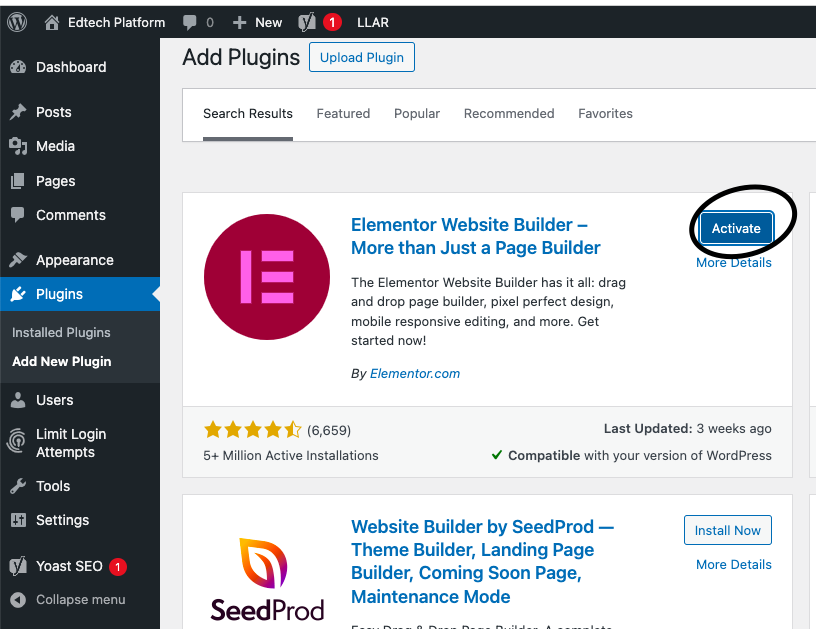Open More Details for Elementor
Viewport: 816px width, 629px height.
click(734, 263)
